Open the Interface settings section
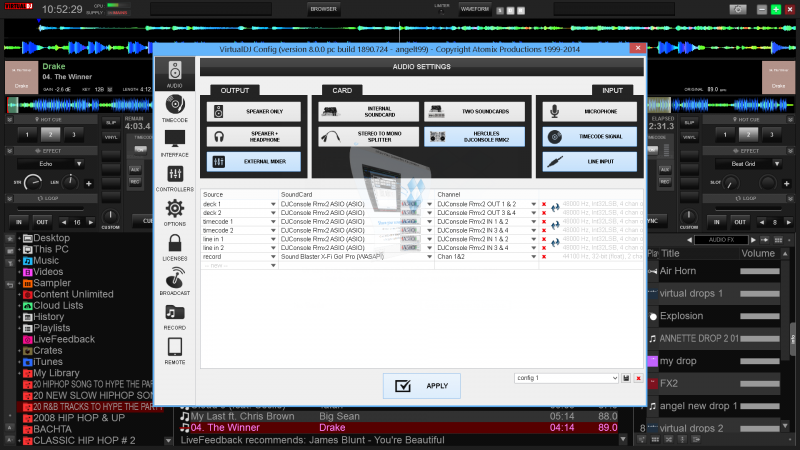800x450 pixels. [174, 143]
